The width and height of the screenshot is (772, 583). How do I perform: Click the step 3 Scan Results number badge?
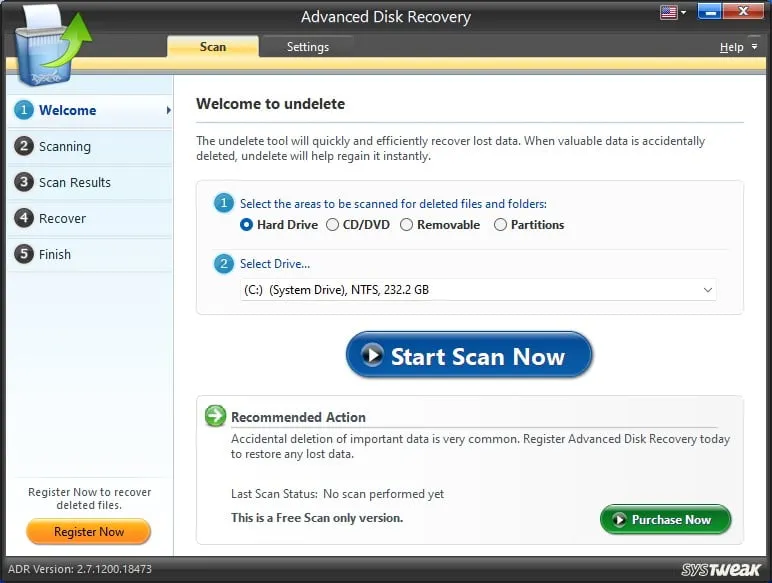[24, 182]
